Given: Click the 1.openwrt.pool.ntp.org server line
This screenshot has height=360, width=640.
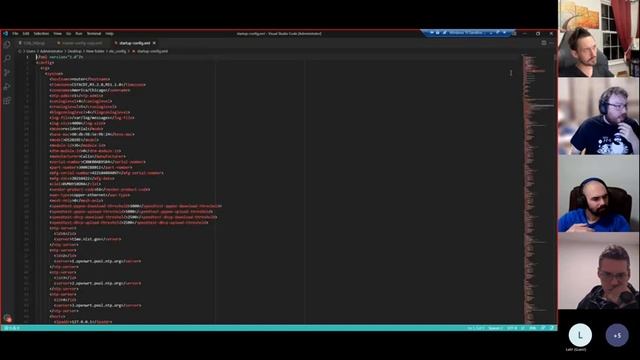Looking at the screenshot, I should [97, 261].
